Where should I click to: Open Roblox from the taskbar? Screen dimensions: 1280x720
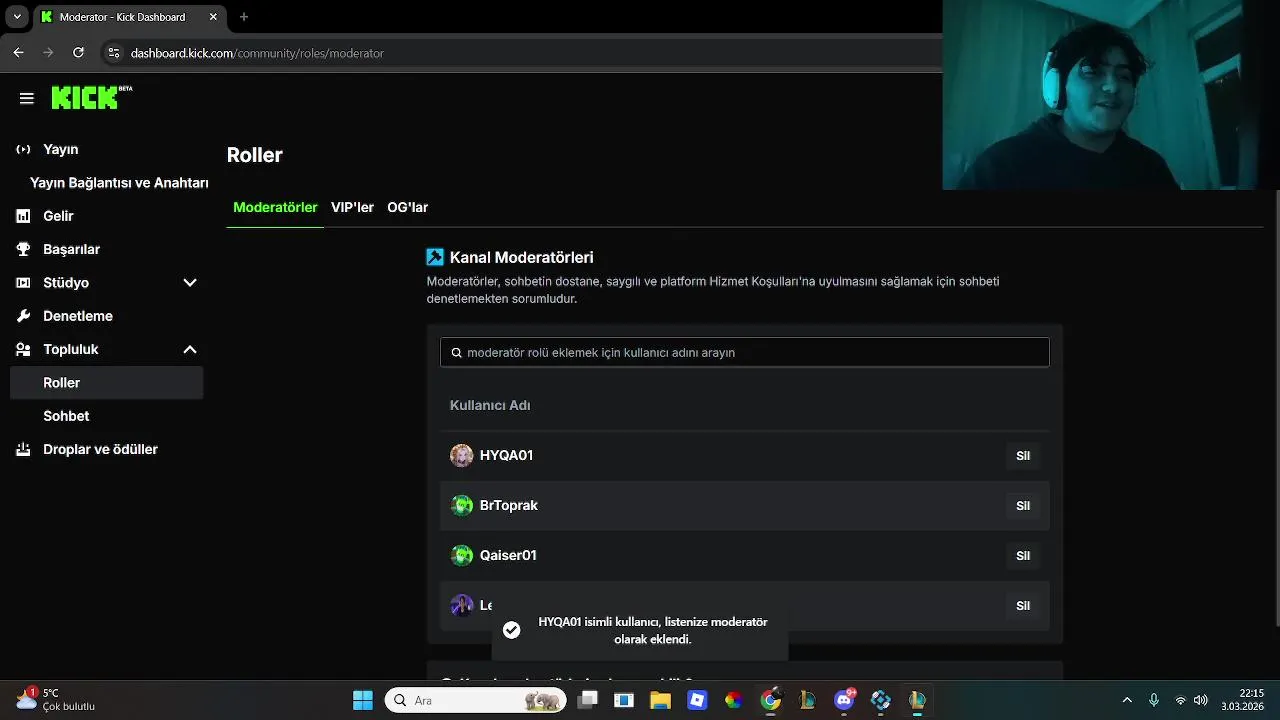(x=697, y=700)
